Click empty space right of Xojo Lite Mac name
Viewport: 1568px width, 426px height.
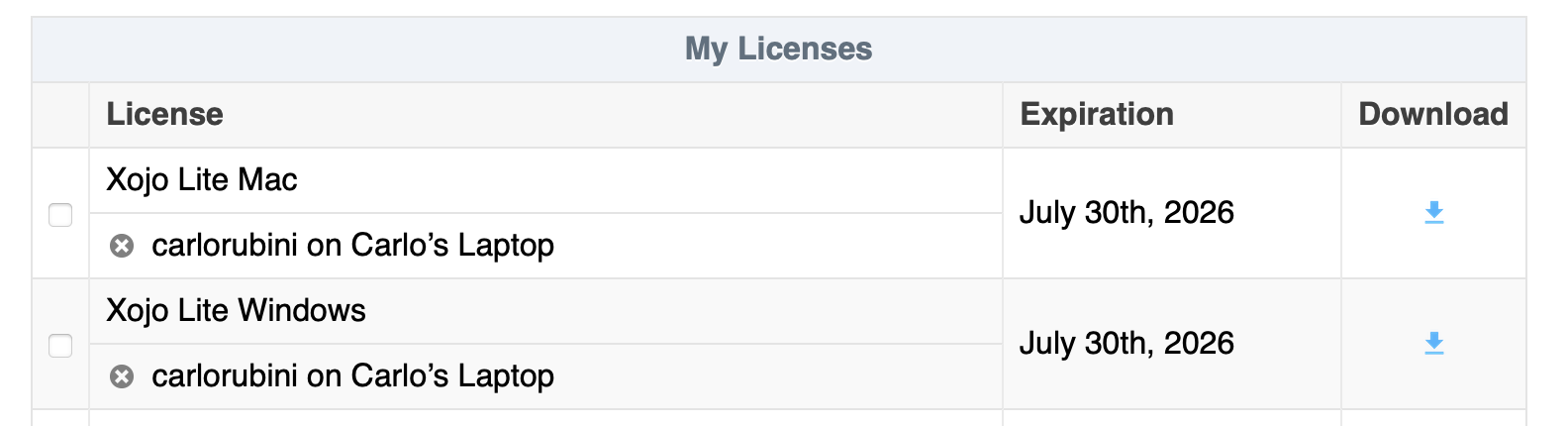click(x=643, y=180)
